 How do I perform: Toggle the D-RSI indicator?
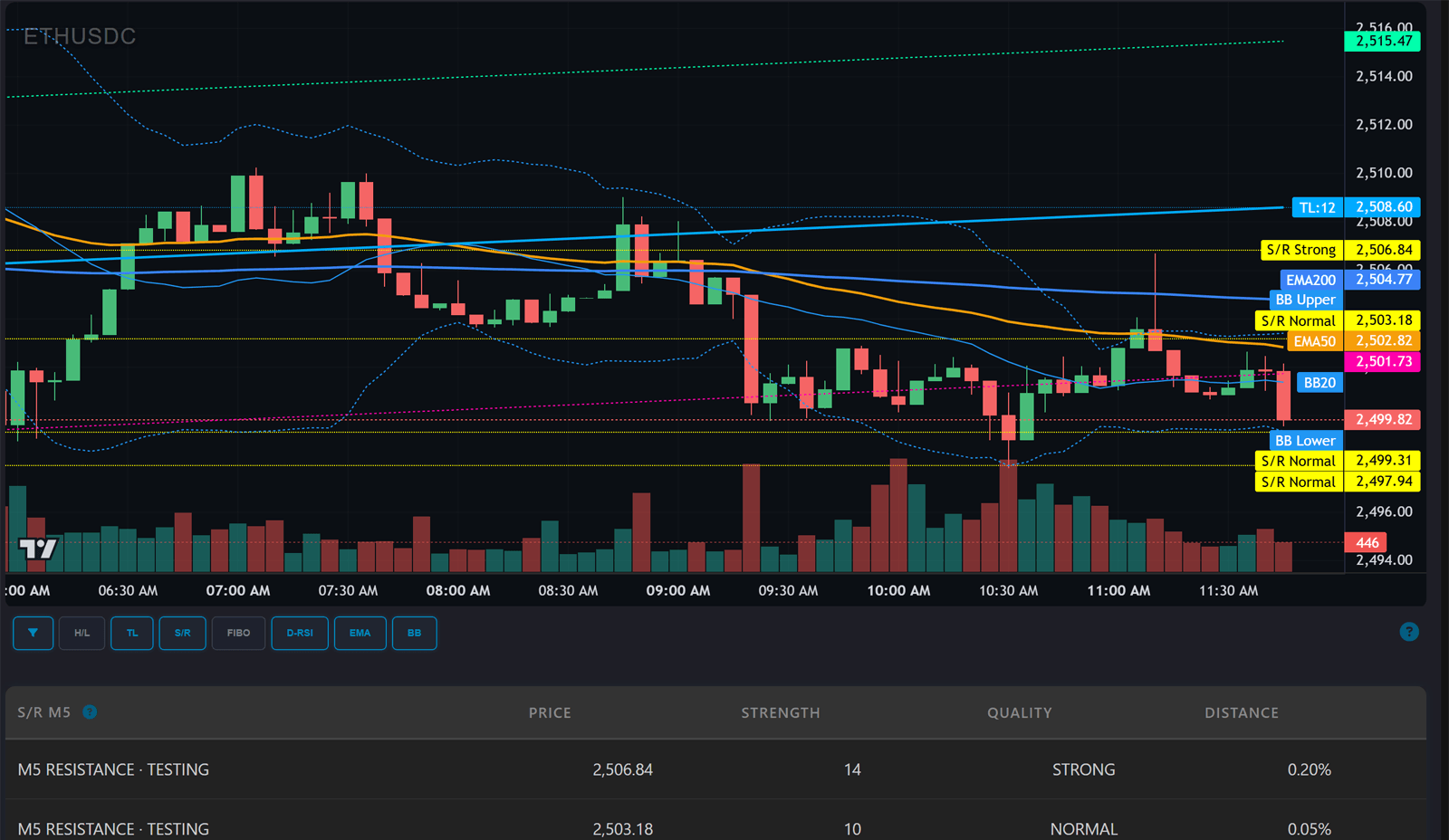pyautogui.click(x=300, y=633)
